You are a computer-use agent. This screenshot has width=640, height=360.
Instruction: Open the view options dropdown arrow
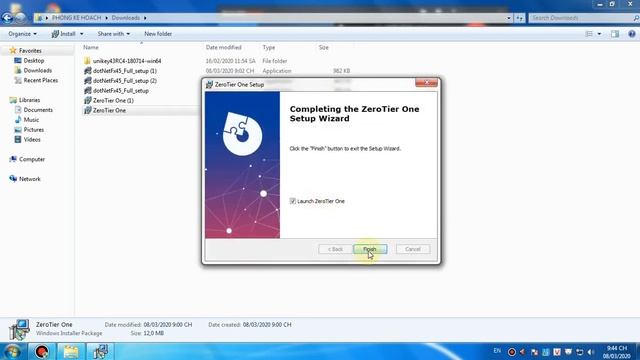coord(599,34)
